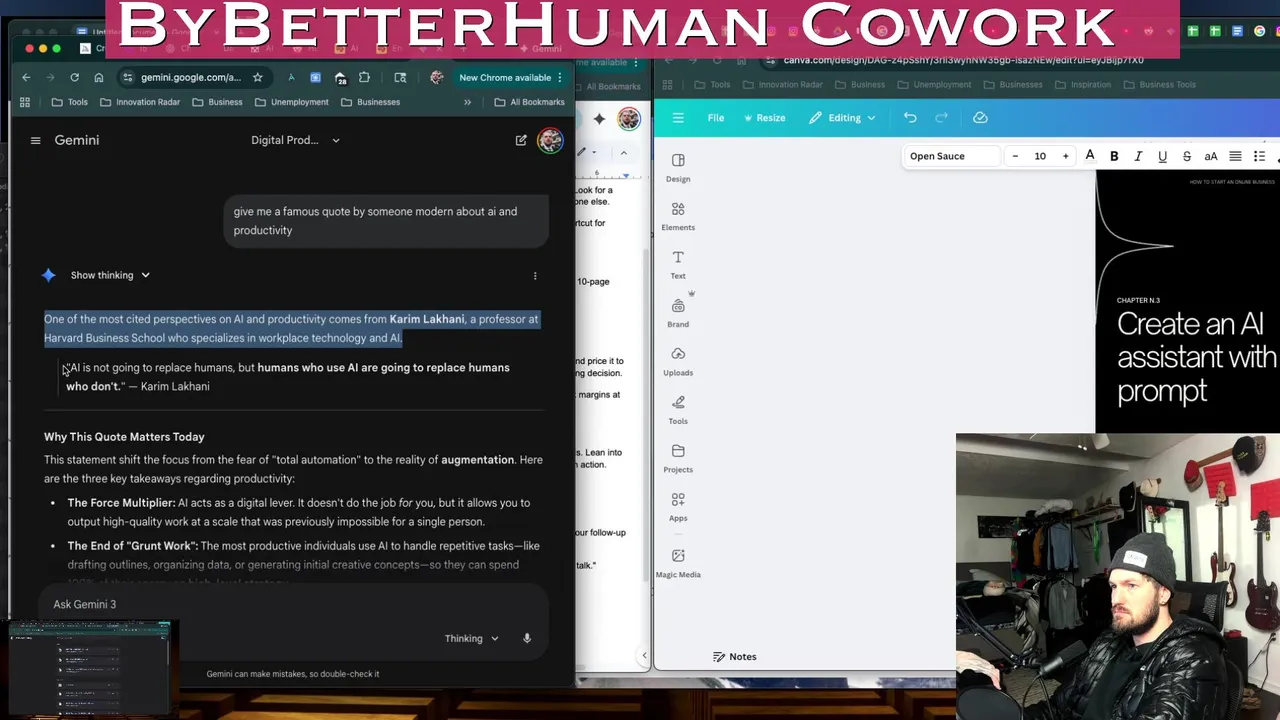This screenshot has width=1280, height=720.
Task: Open Canva File menu
Action: coord(716,118)
